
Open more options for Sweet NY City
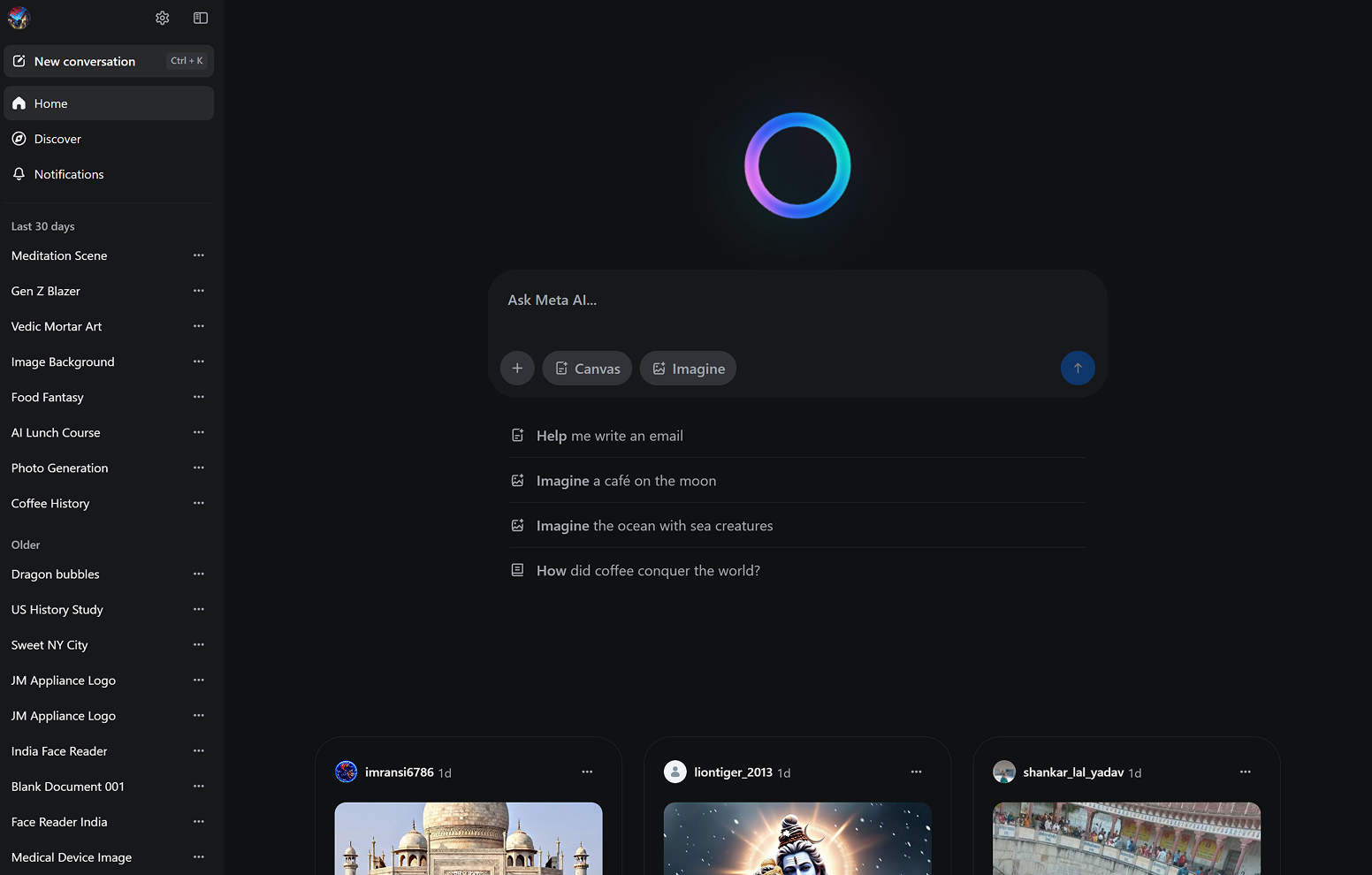point(199,644)
